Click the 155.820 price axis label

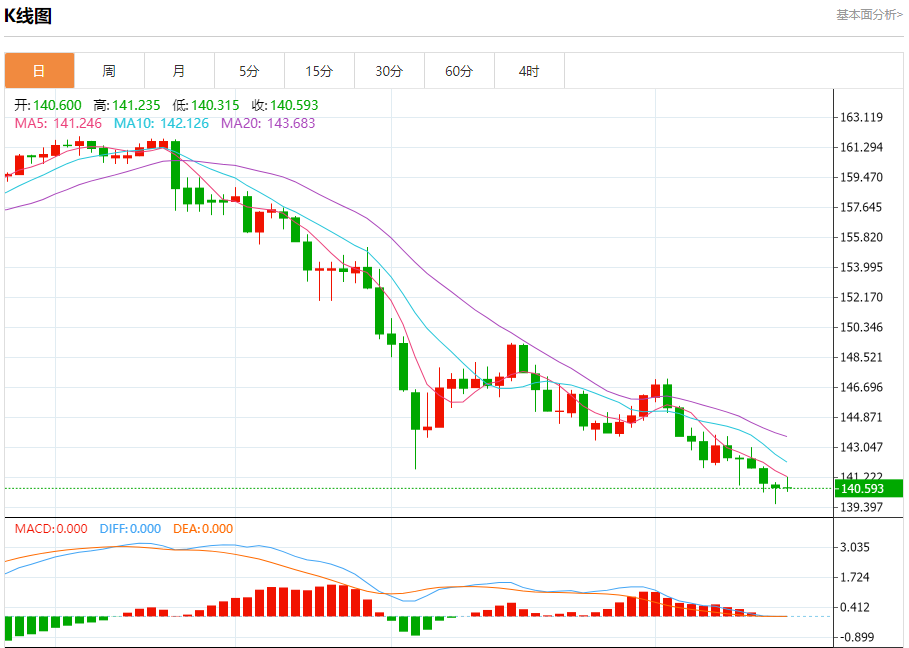[x=861, y=237]
